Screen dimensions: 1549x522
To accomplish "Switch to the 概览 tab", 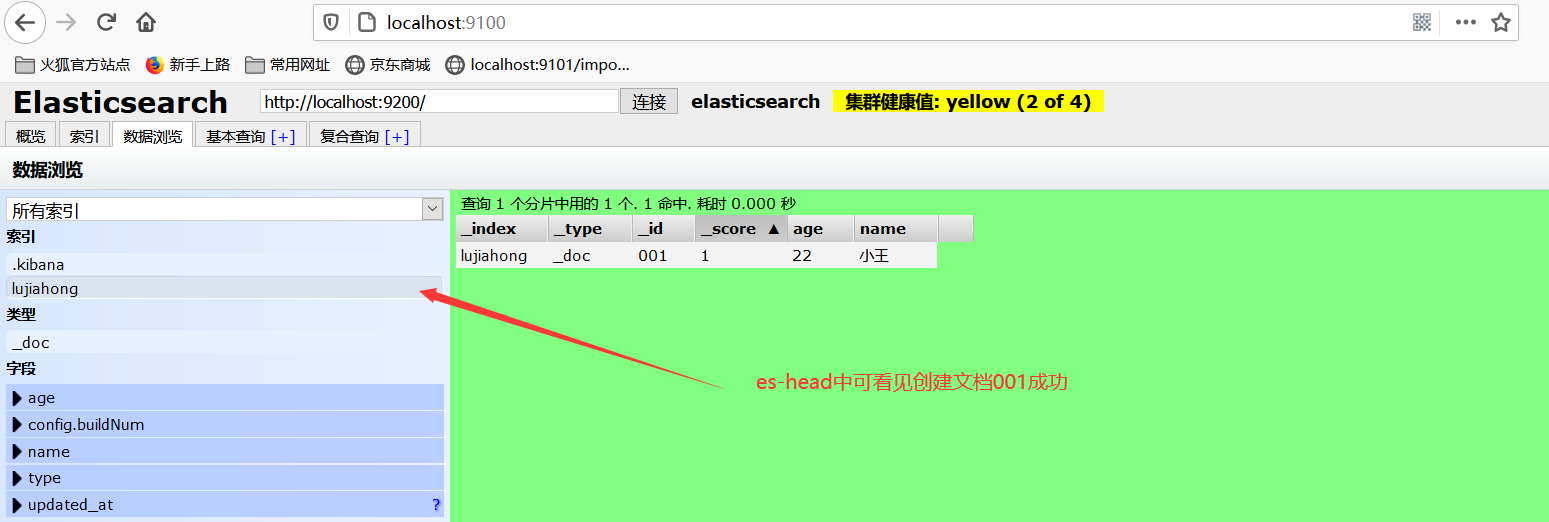I will coord(30,137).
